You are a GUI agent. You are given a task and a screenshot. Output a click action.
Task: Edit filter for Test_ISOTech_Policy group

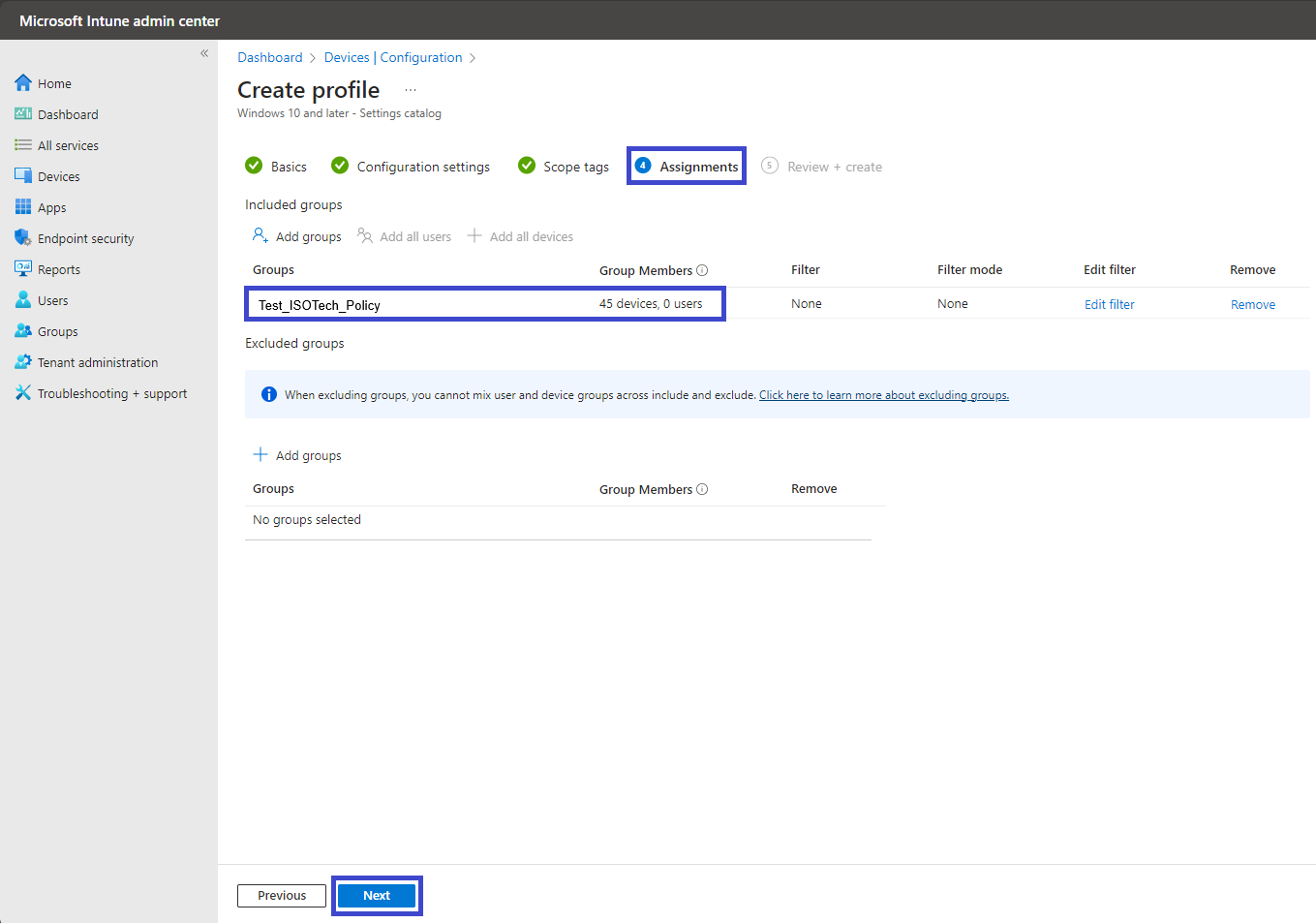pos(1109,304)
